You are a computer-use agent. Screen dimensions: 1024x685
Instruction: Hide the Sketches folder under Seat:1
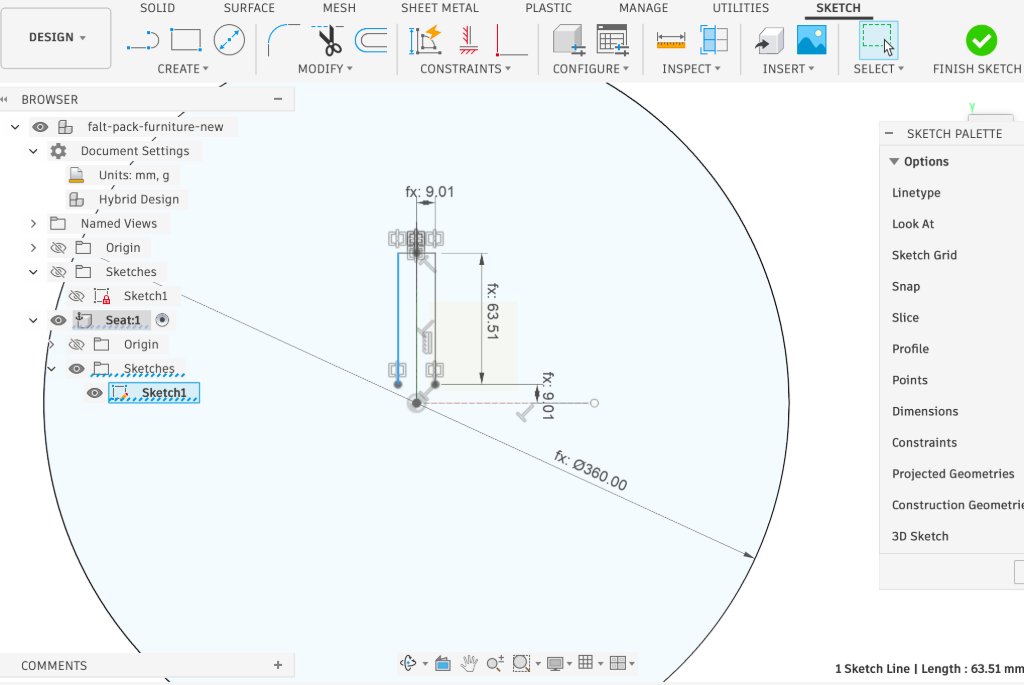pos(76,368)
